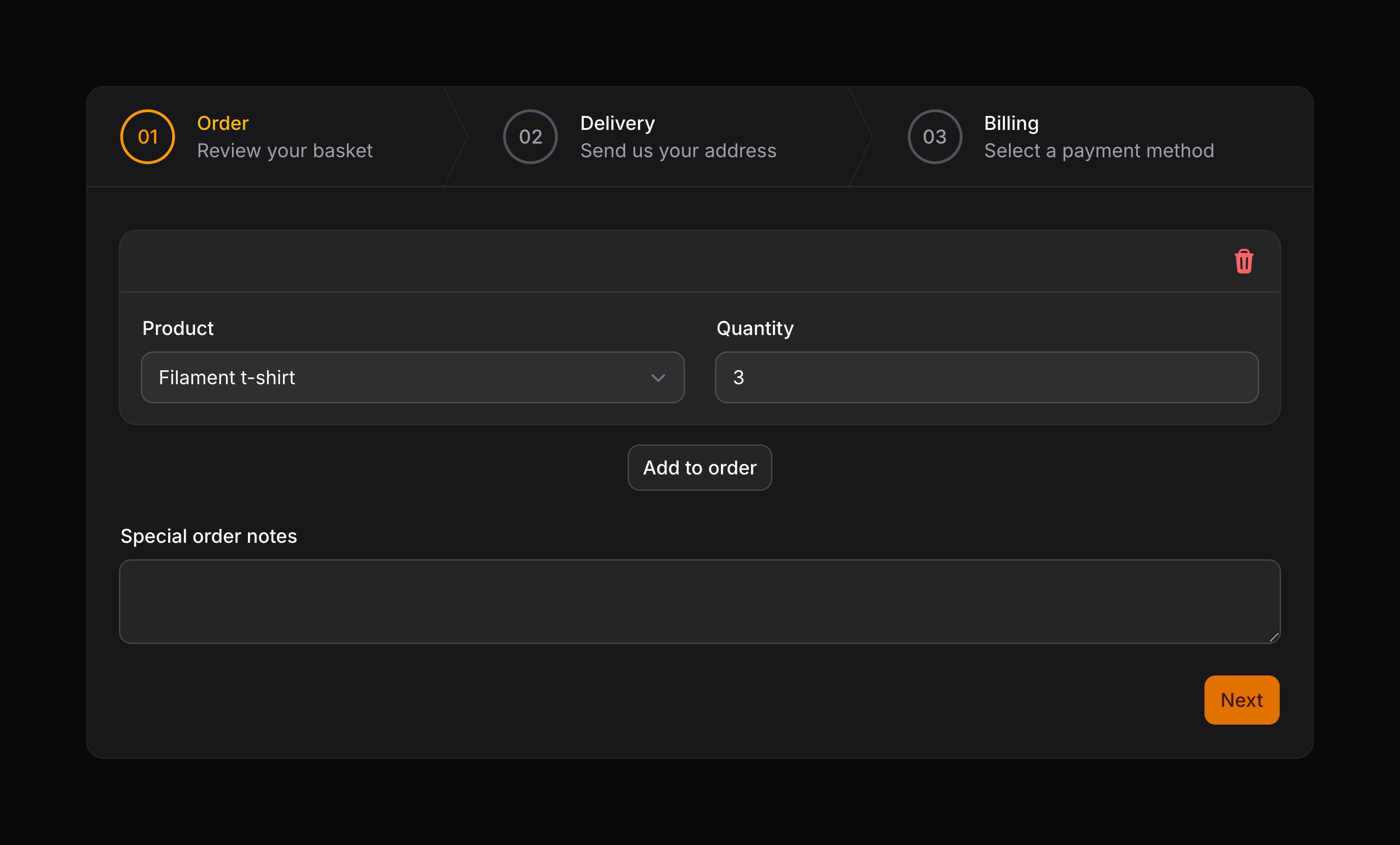Select the quantity value 3
The image size is (1400, 845).
click(740, 377)
